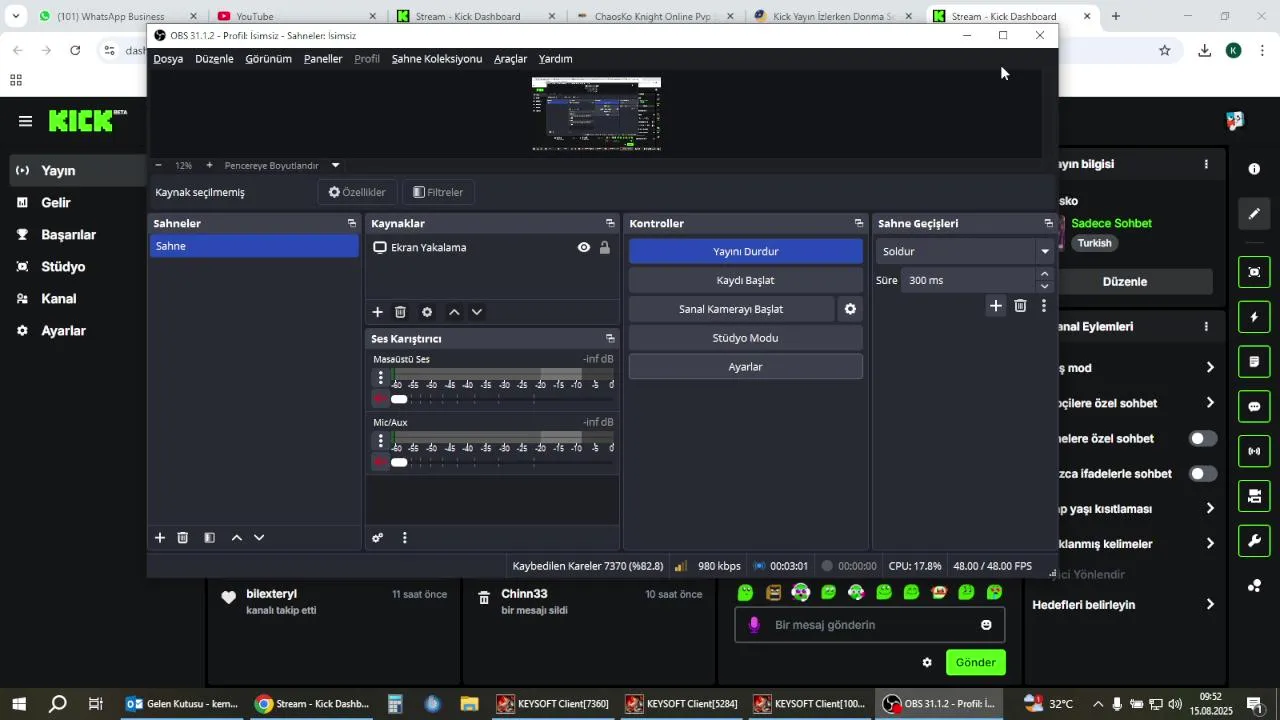Mute Masaüstü Ses audio

[x=380, y=399]
